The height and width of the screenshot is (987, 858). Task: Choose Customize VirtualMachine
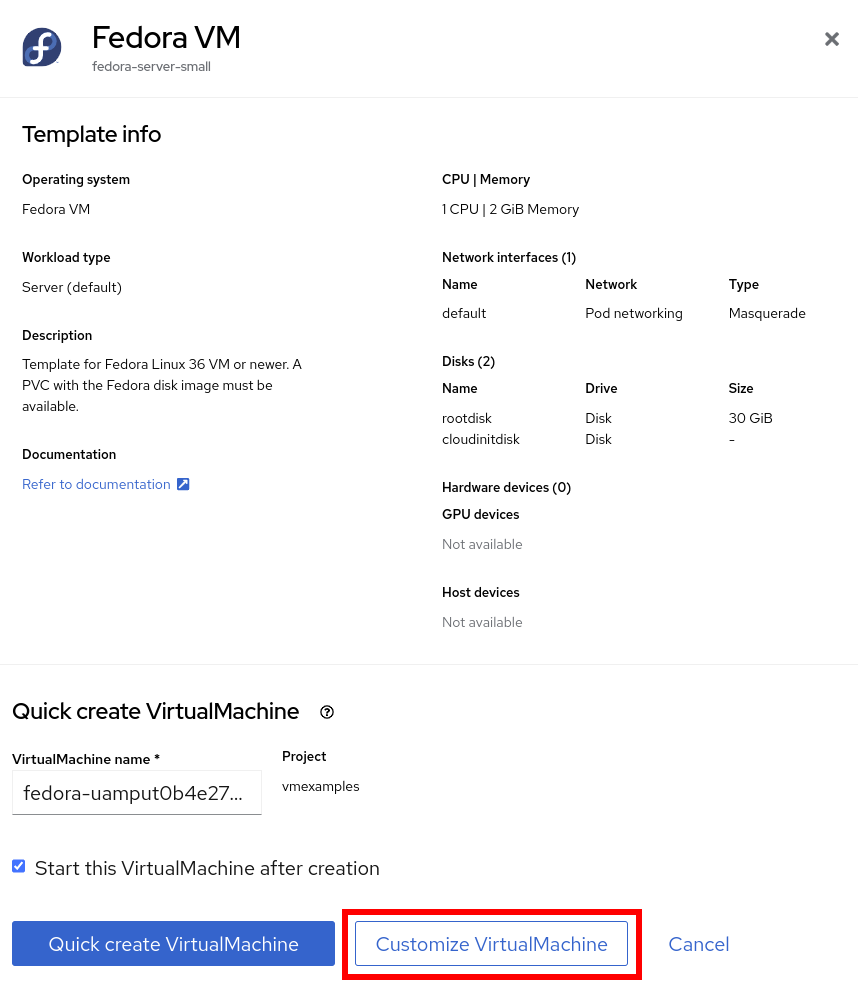tap(491, 944)
